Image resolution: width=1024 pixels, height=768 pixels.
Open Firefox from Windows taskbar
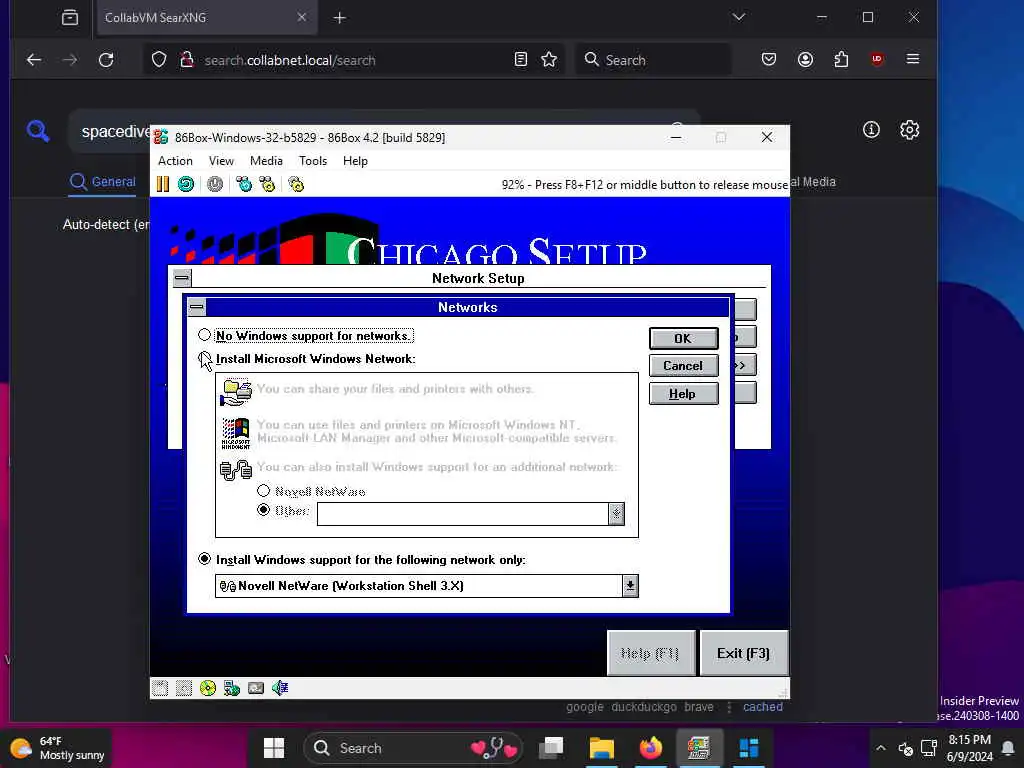pos(650,748)
